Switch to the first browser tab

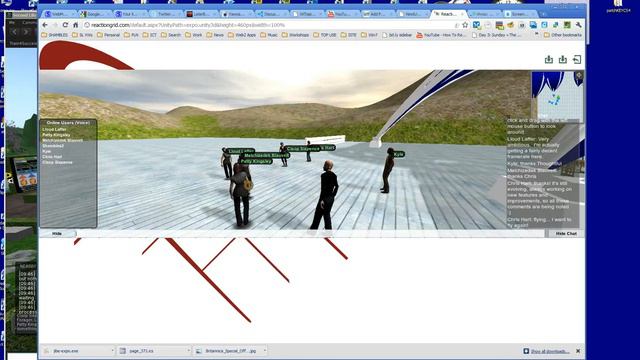59,14
